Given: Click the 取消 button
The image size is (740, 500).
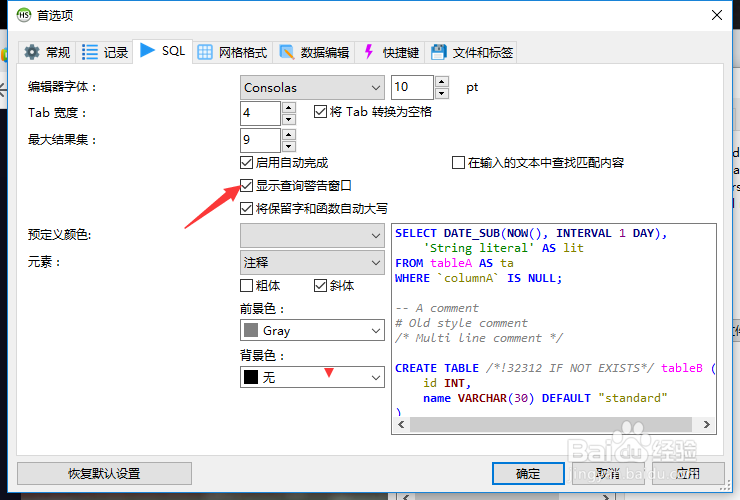Looking at the screenshot, I should pyautogui.click(x=608, y=473).
